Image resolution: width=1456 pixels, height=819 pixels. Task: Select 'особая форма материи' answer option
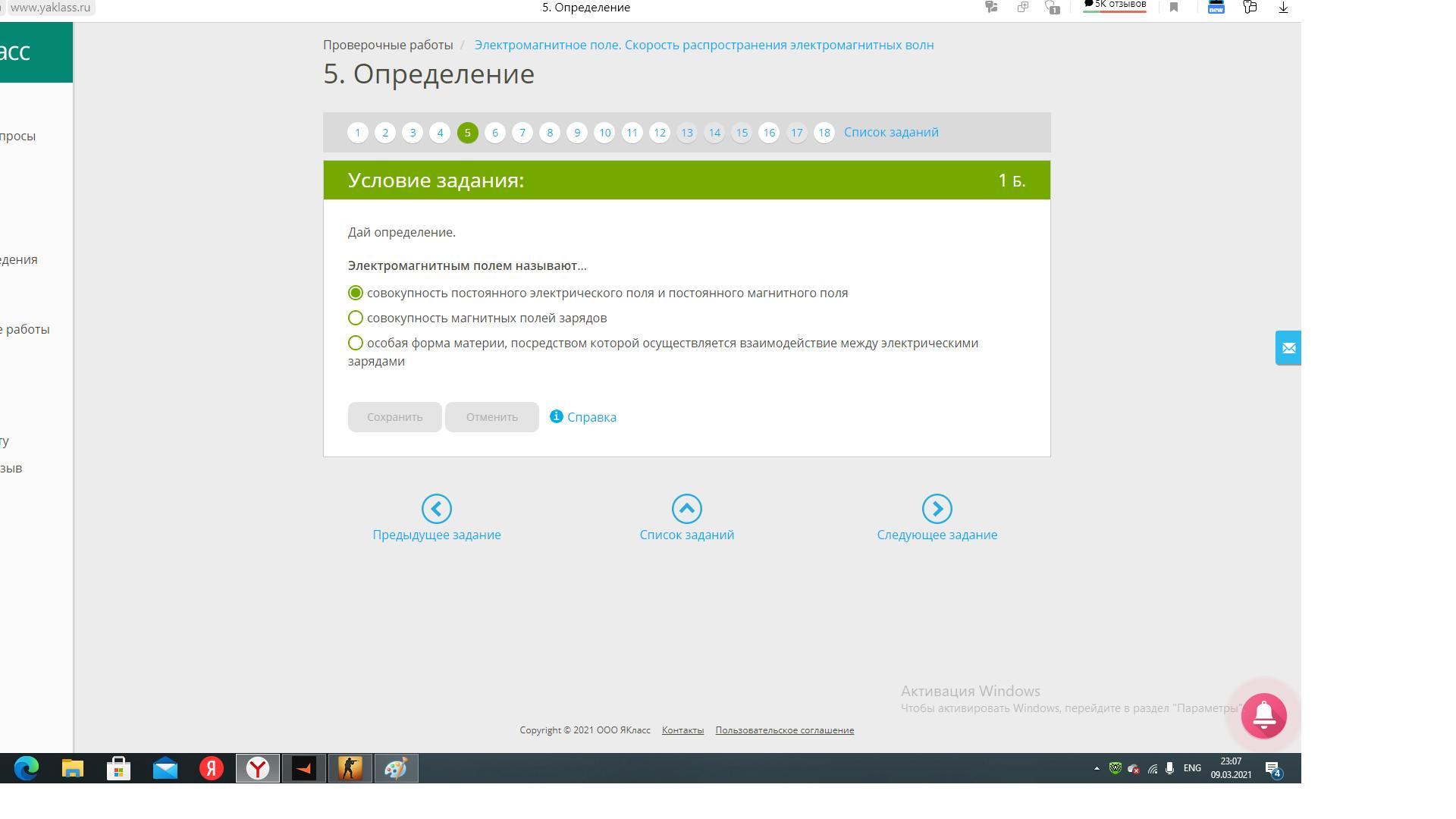pos(356,343)
